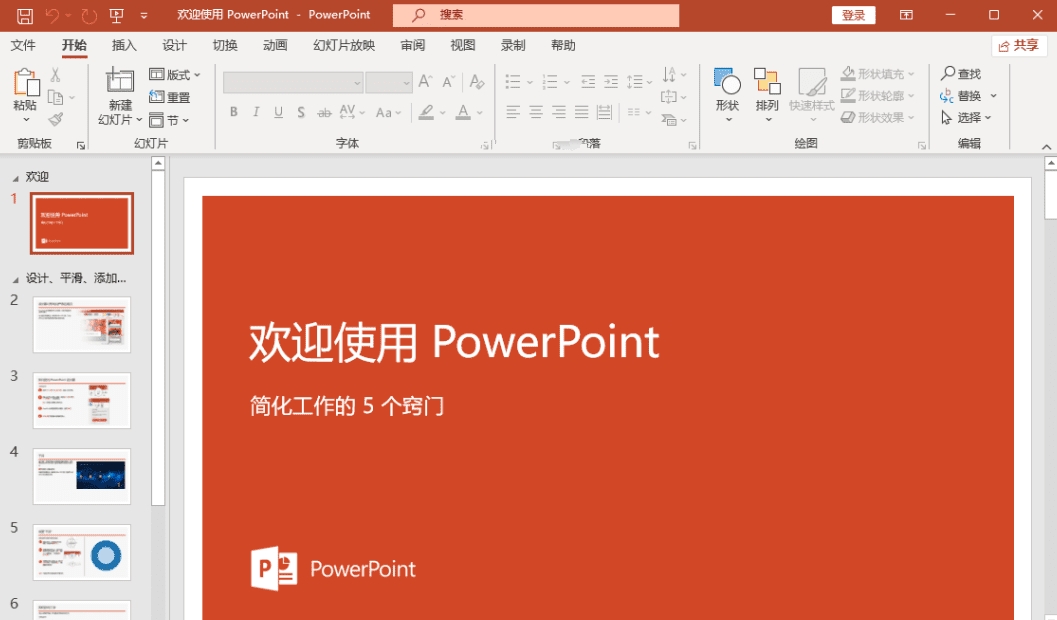Expand the New Slide (新建幻灯片) dropdown
This screenshot has width=1057, height=620.
coord(138,119)
